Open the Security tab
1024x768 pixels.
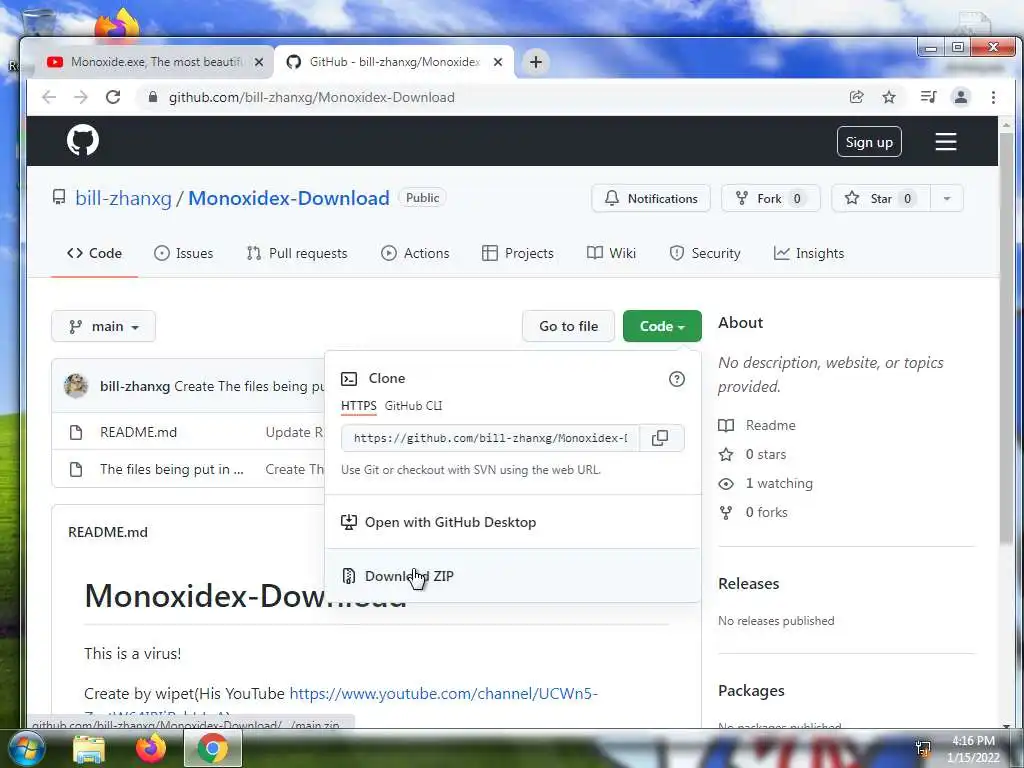click(x=705, y=253)
